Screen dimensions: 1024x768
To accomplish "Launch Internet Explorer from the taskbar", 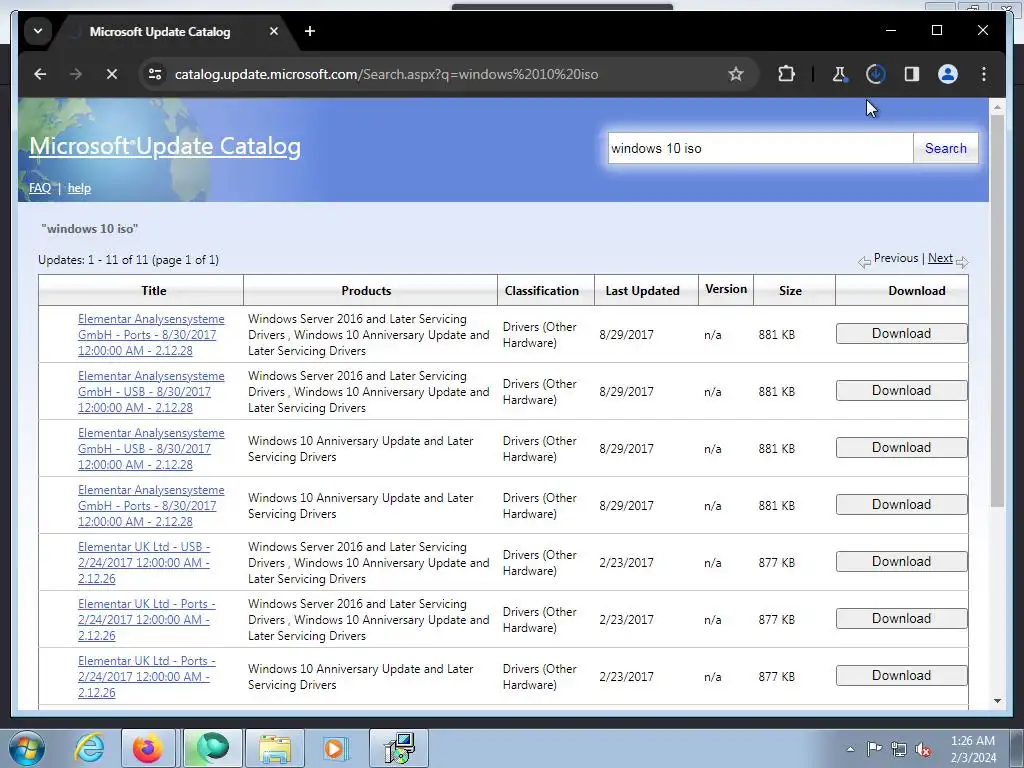I will pos(89,748).
